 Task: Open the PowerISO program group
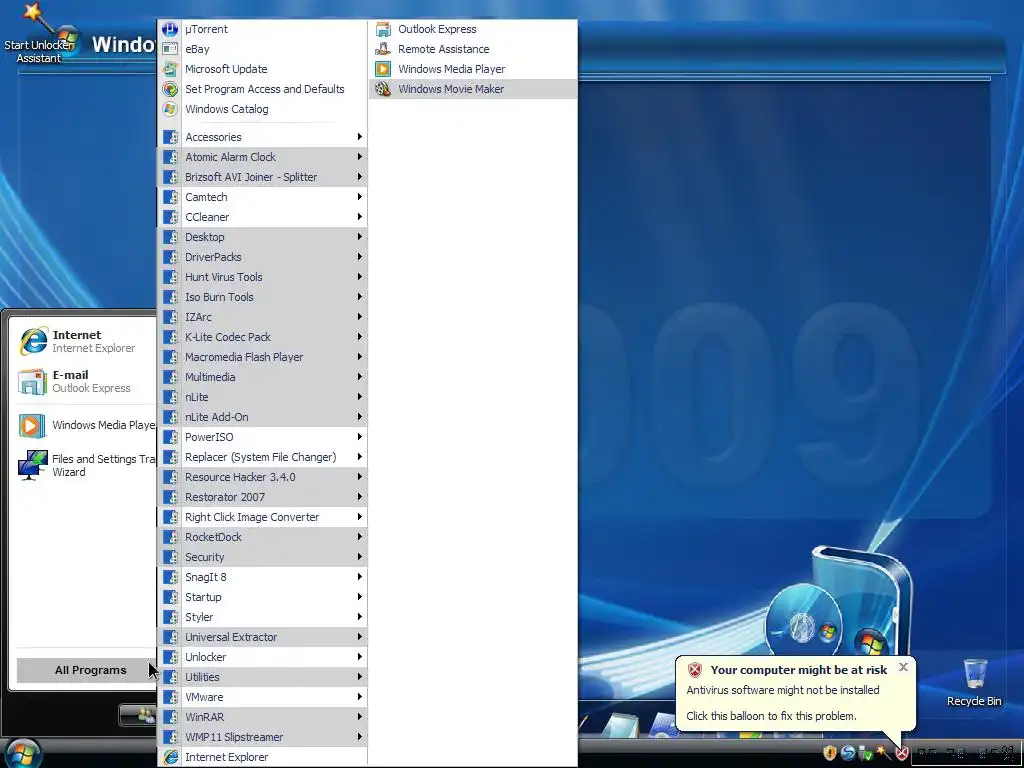(x=262, y=438)
